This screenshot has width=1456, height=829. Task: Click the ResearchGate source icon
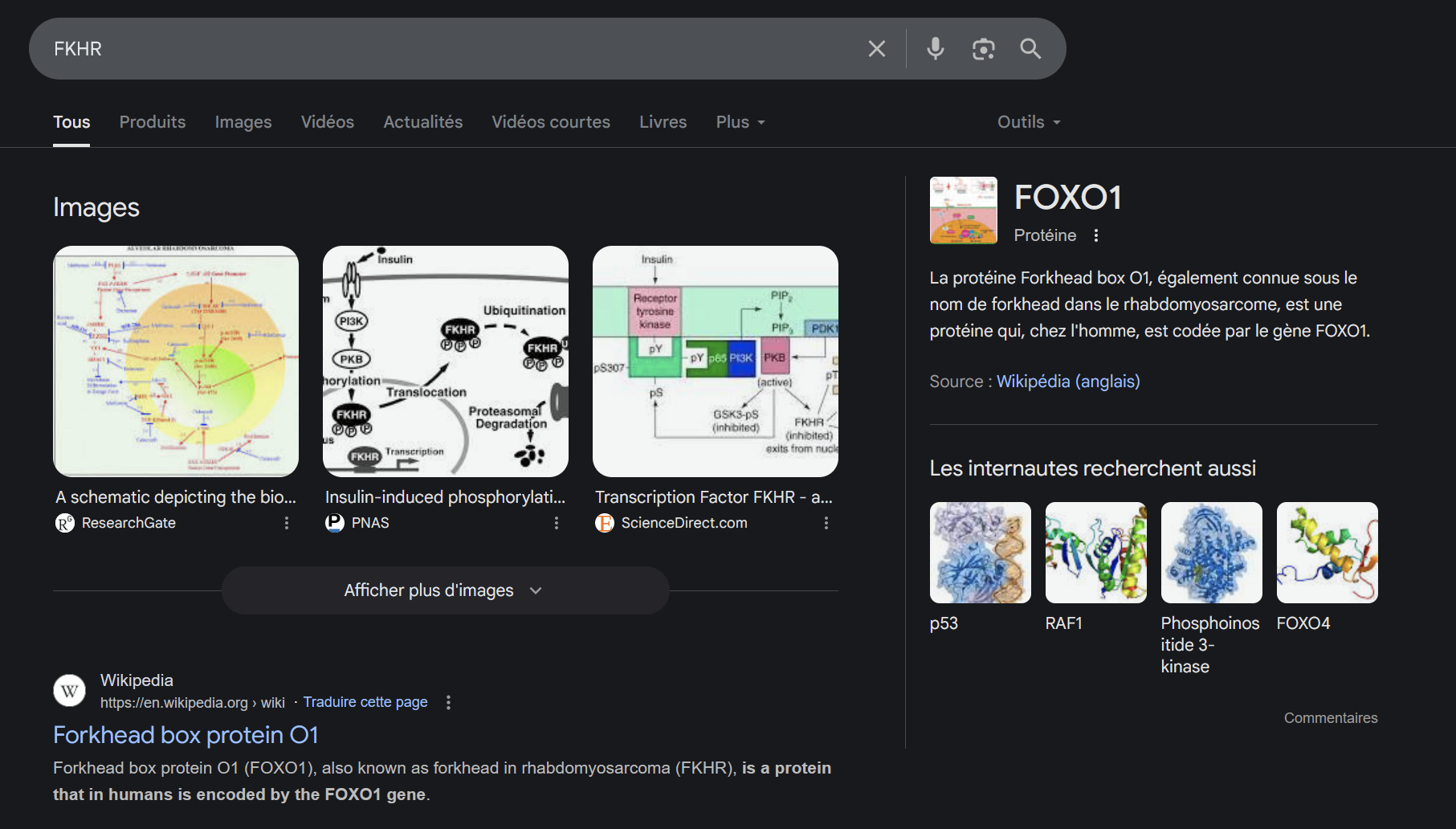65,523
